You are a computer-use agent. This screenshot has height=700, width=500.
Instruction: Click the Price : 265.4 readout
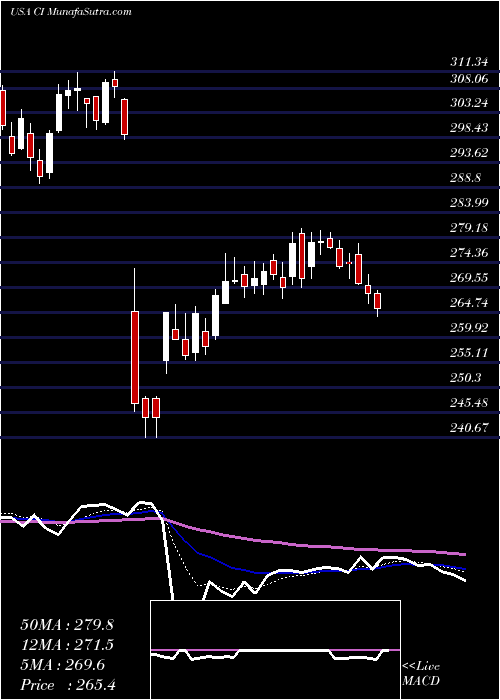pyautogui.click(x=68, y=685)
